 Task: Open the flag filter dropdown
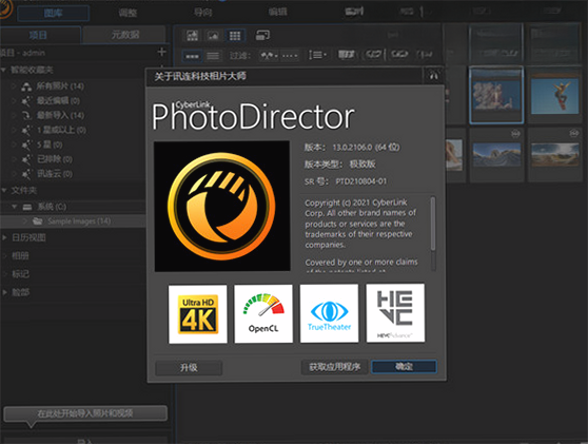point(270,56)
